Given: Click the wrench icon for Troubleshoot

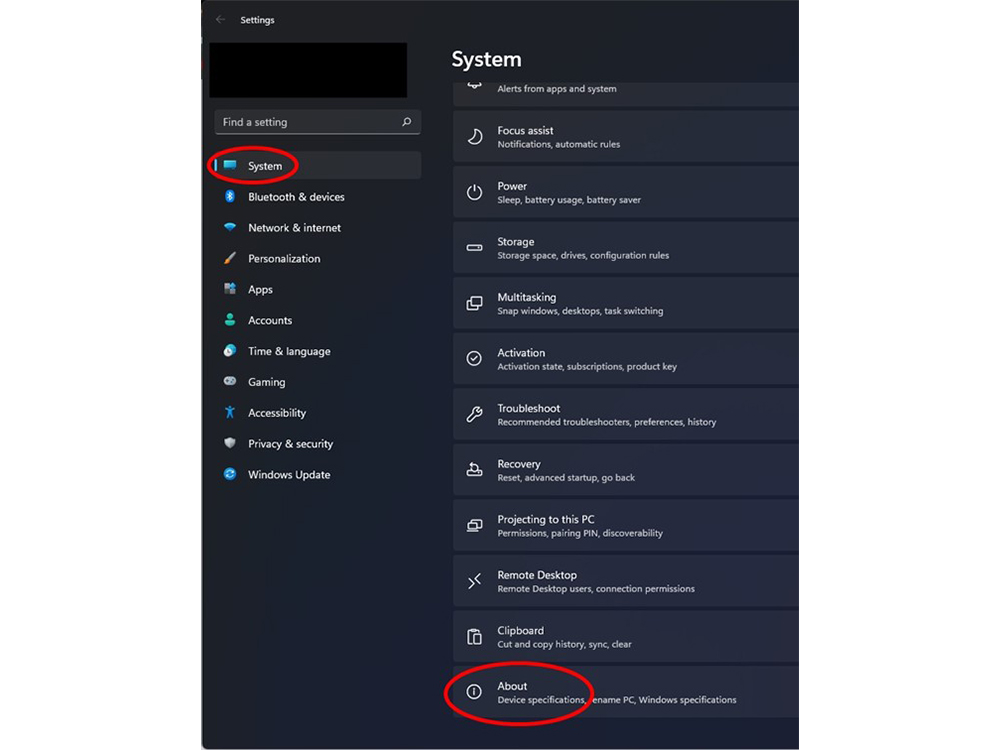Looking at the screenshot, I should coord(474,414).
